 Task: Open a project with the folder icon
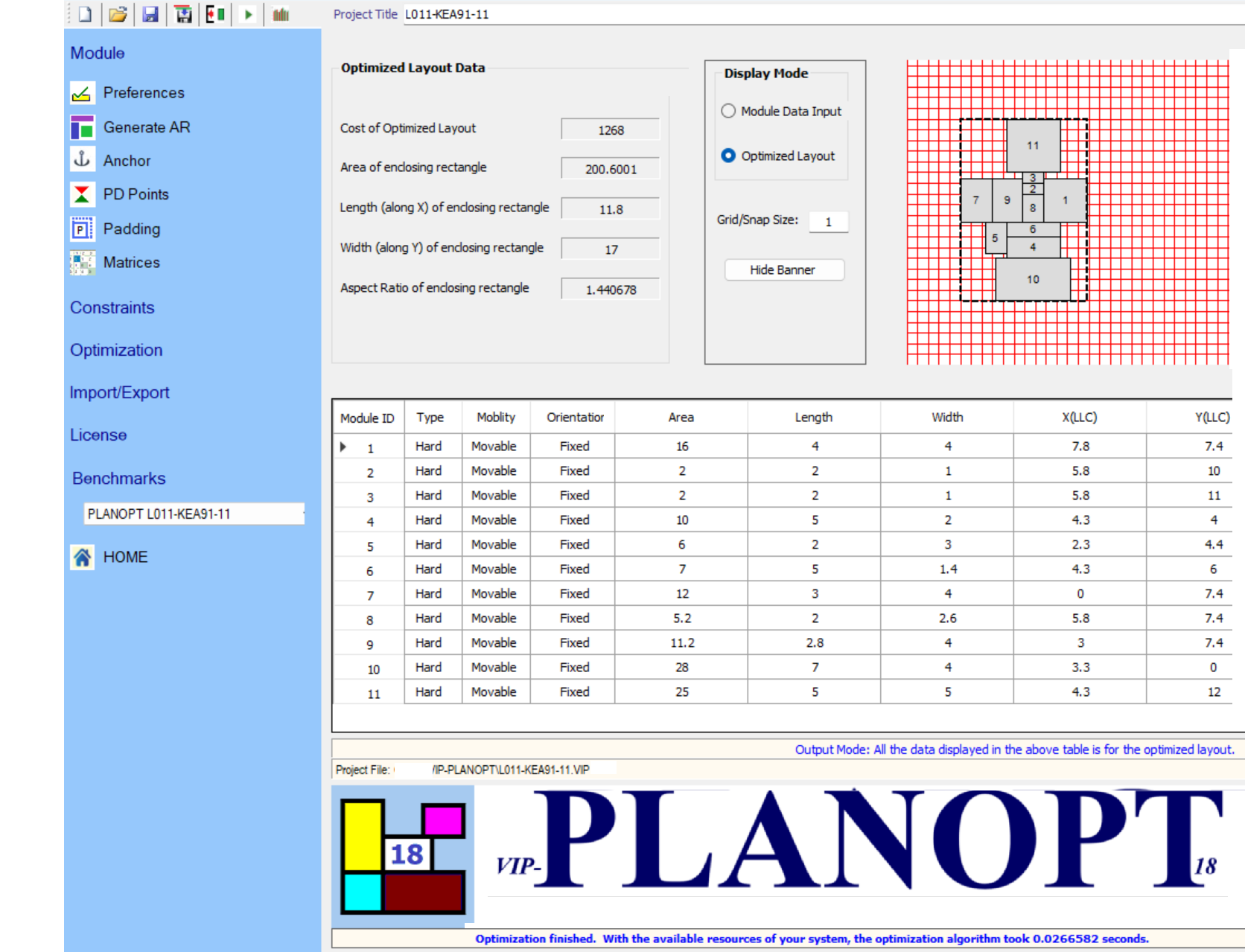(118, 14)
